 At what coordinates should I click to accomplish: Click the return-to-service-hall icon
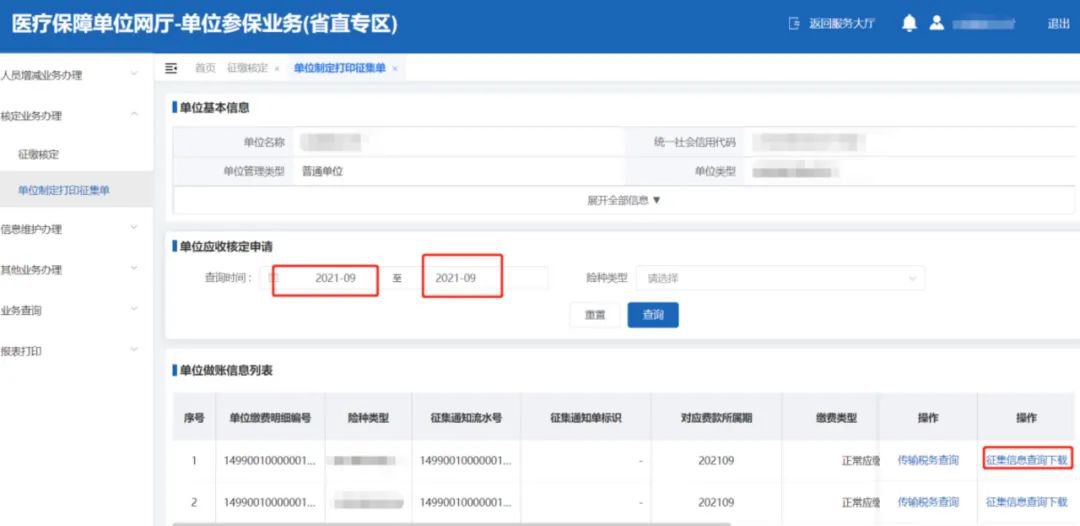pos(795,23)
